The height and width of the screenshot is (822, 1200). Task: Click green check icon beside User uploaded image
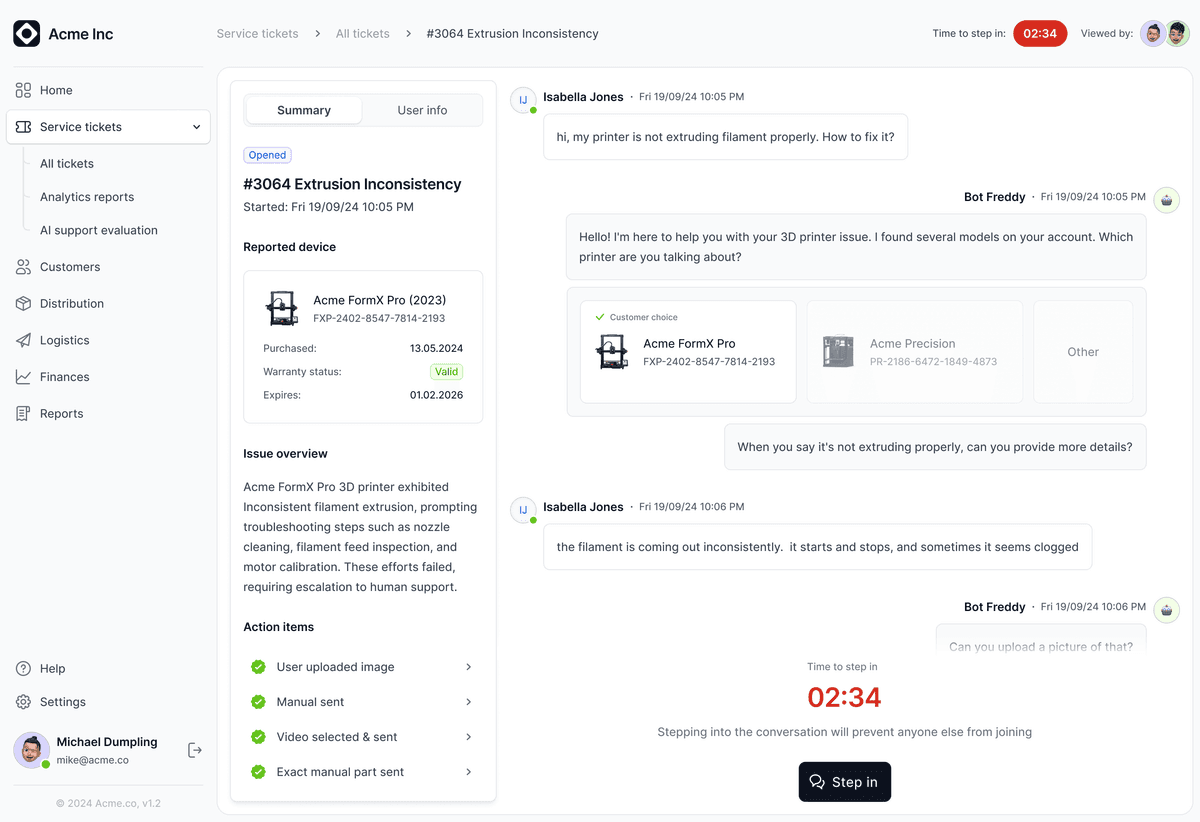pos(258,667)
